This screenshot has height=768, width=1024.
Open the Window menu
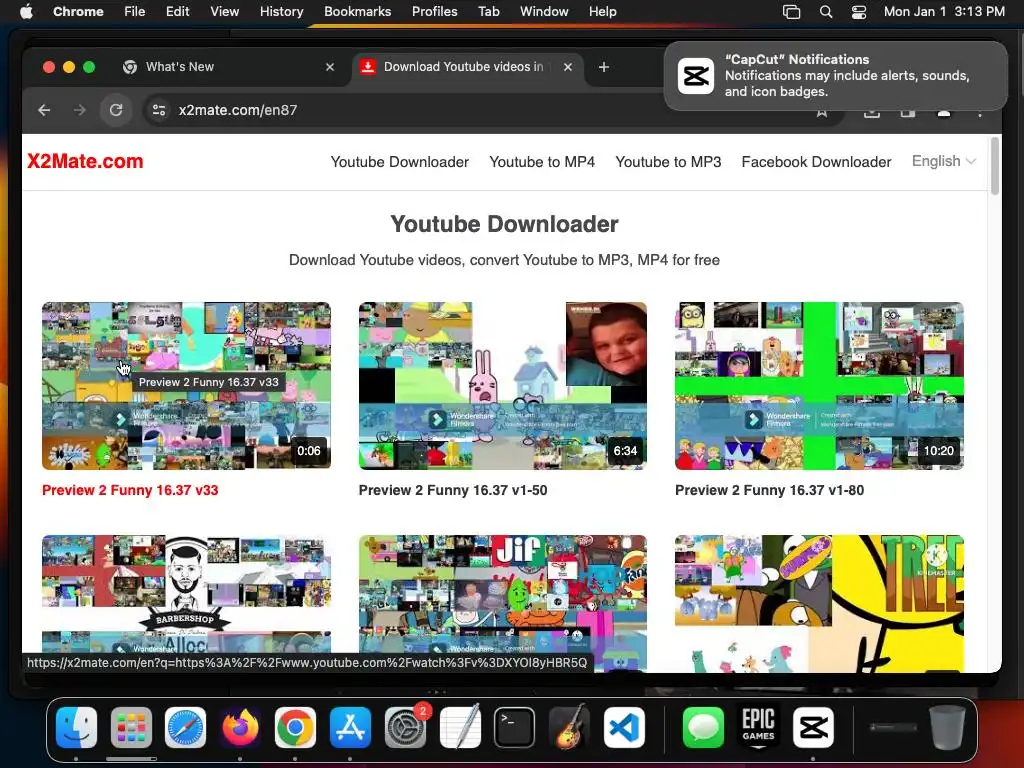point(544,11)
